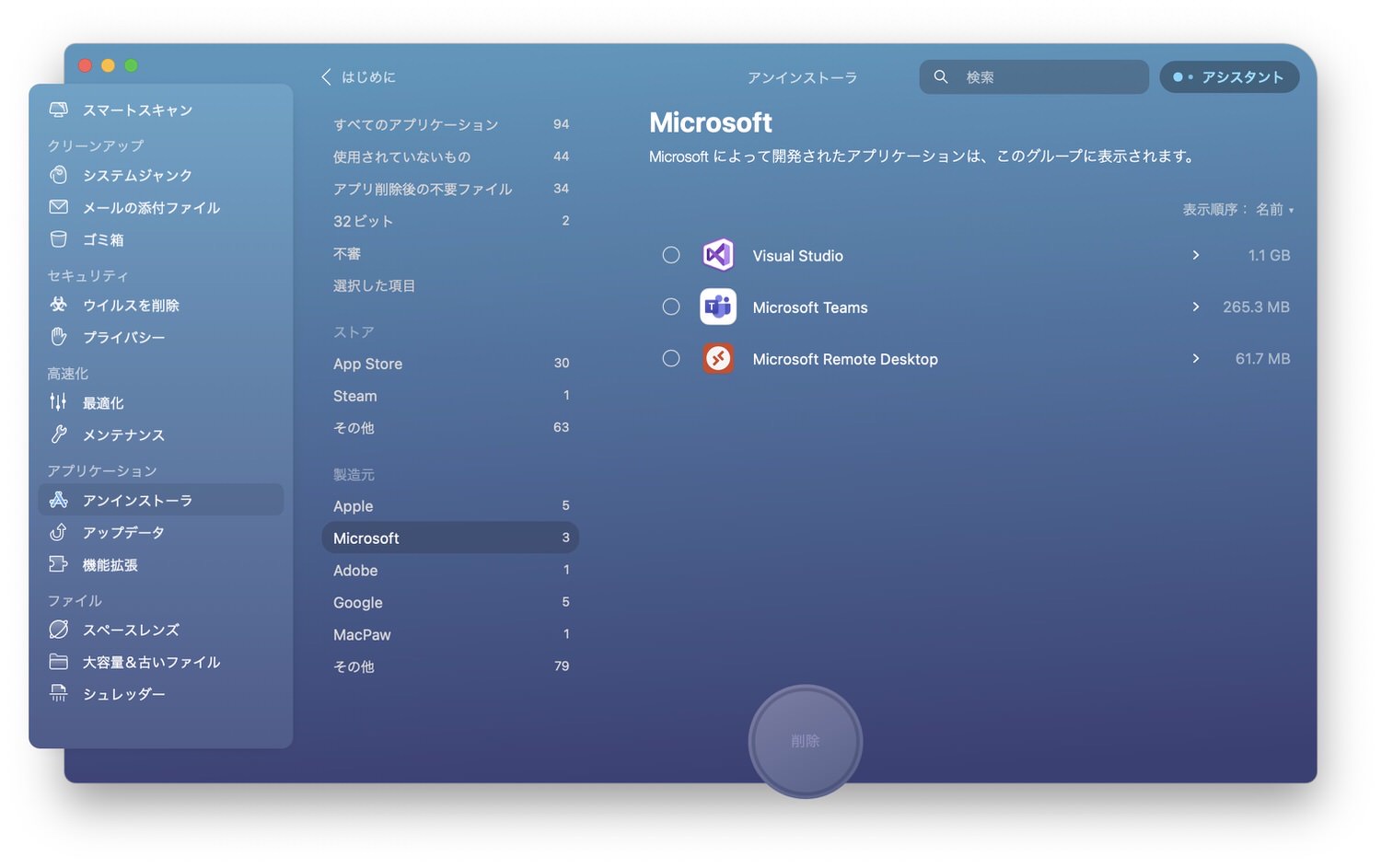
Task: Expand Microsoft Remote Desktop details chevron
Action: tap(1196, 358)
